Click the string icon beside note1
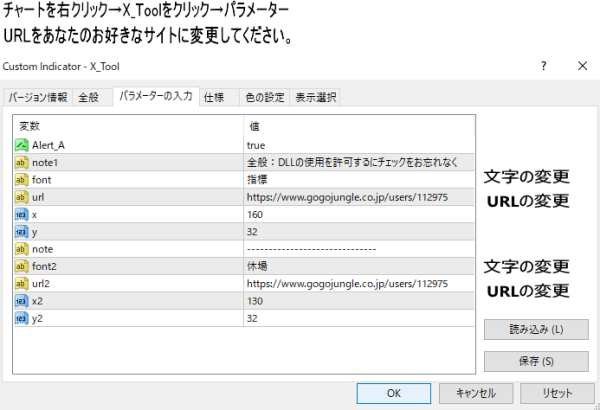Image resolution: width=600 pixels, height=410 pixels. [22, 163]
